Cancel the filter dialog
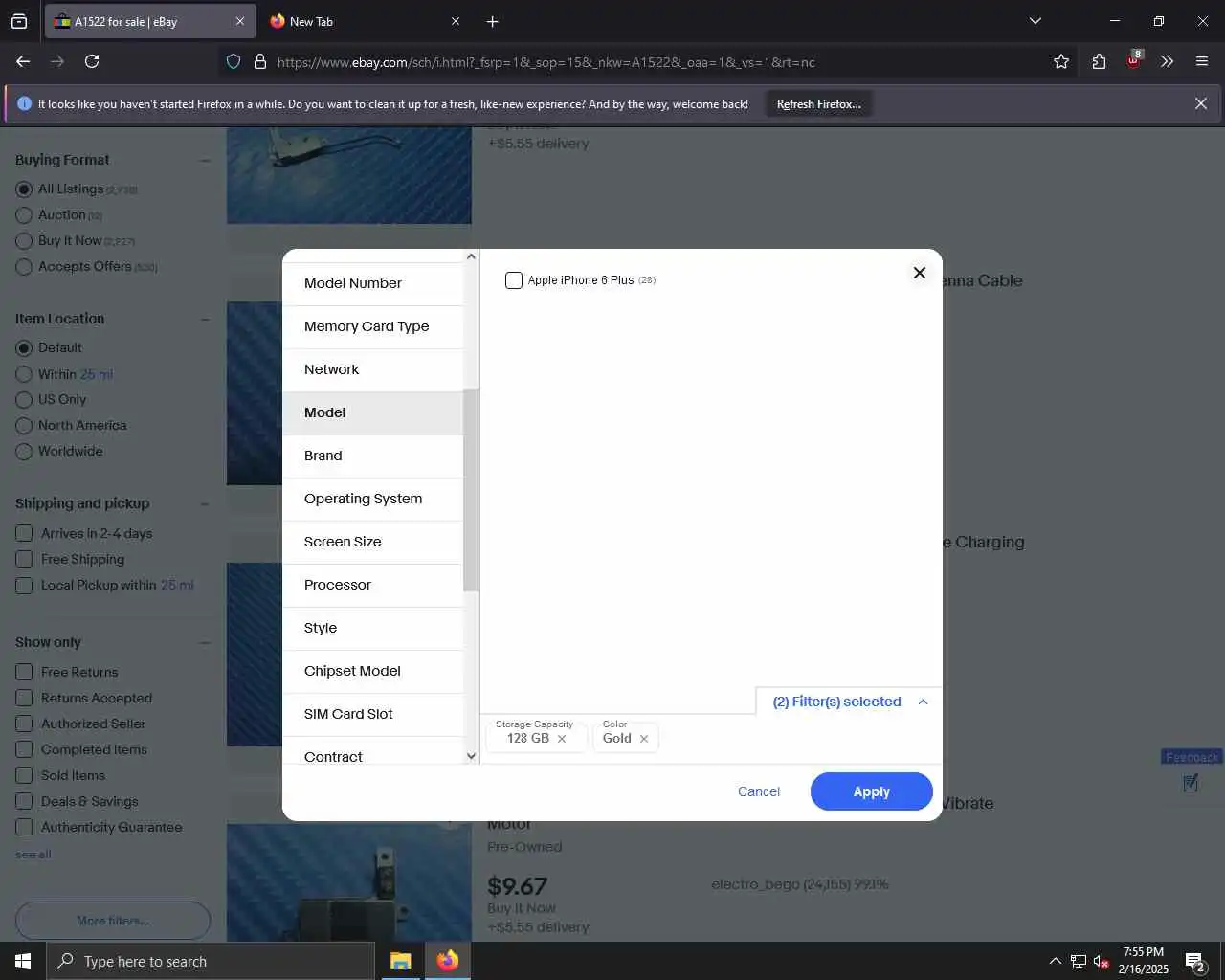This screenshot has height=980, width=1225. 759,791
